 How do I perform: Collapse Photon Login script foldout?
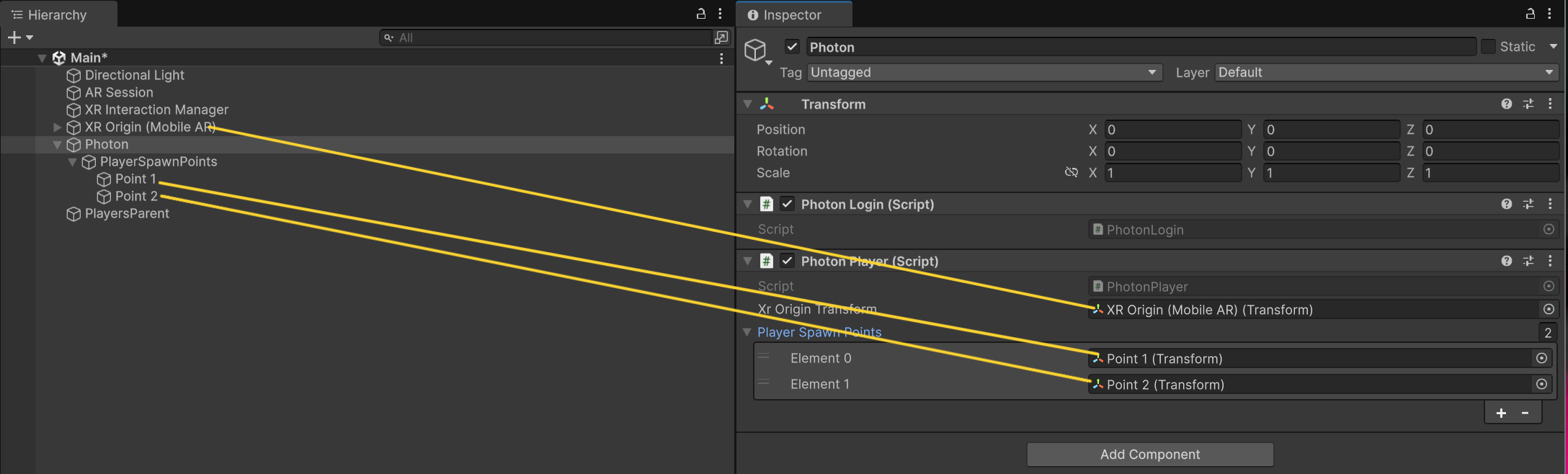(748, 204)
